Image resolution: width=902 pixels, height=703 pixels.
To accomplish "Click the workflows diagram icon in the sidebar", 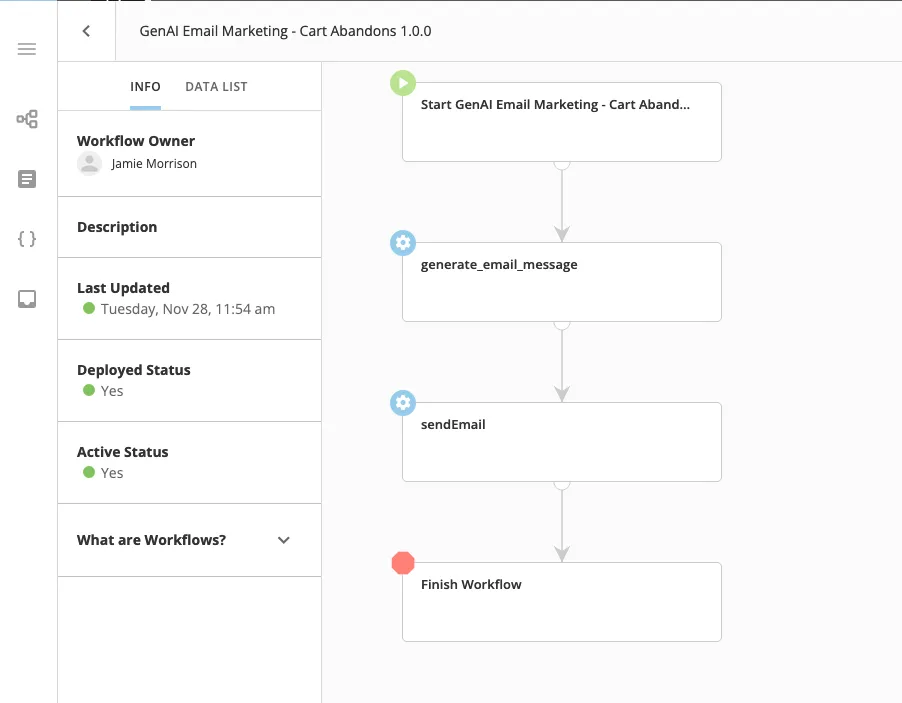I will click(x=27, y=120).
